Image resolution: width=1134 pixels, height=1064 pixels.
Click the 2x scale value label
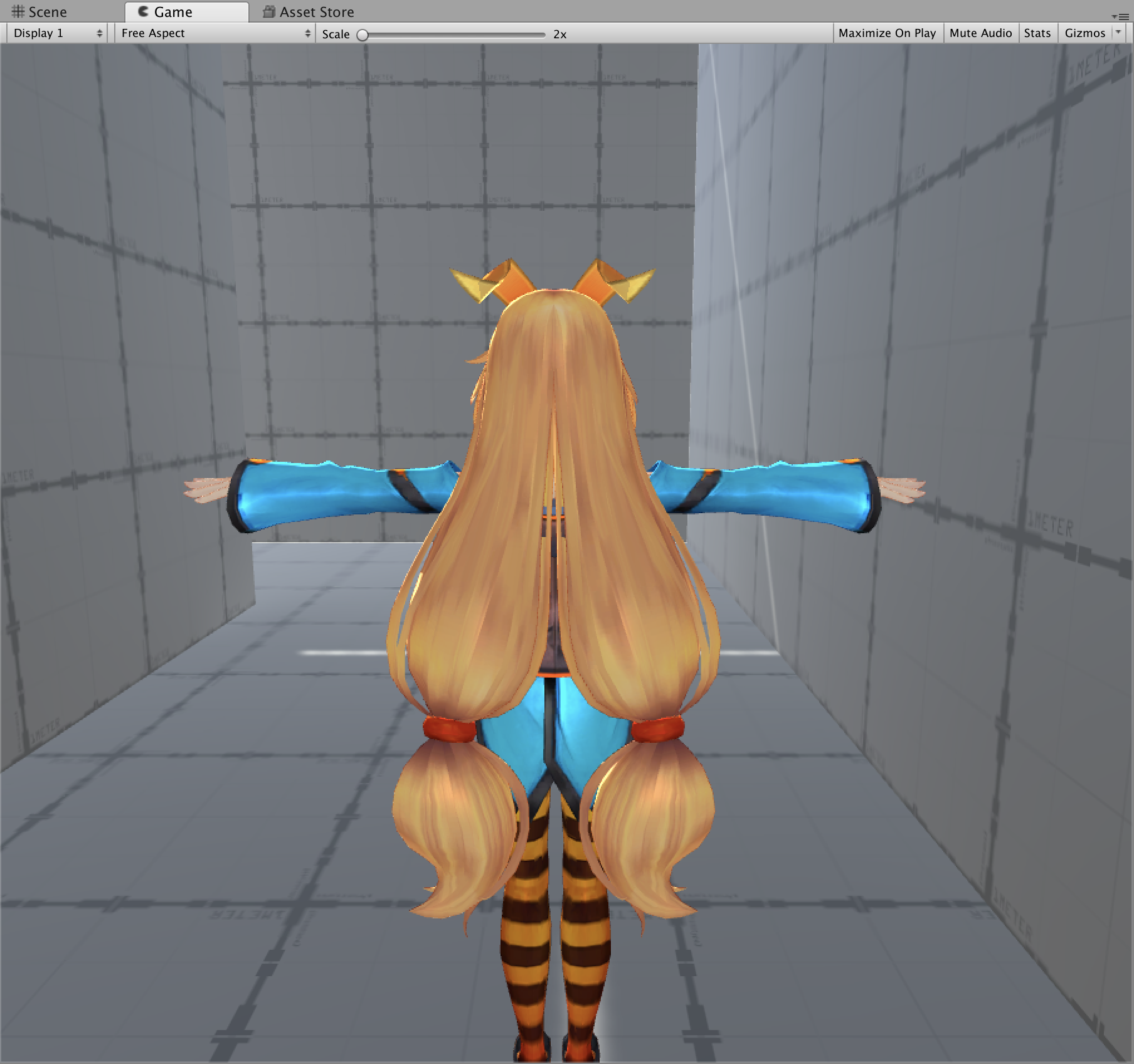point(559,35)
